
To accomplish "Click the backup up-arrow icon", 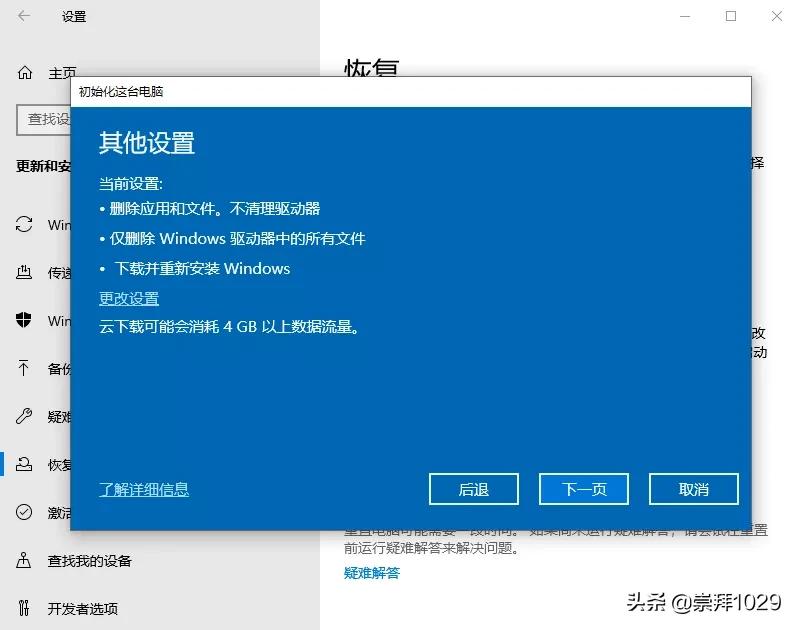I will click(23, 368).
